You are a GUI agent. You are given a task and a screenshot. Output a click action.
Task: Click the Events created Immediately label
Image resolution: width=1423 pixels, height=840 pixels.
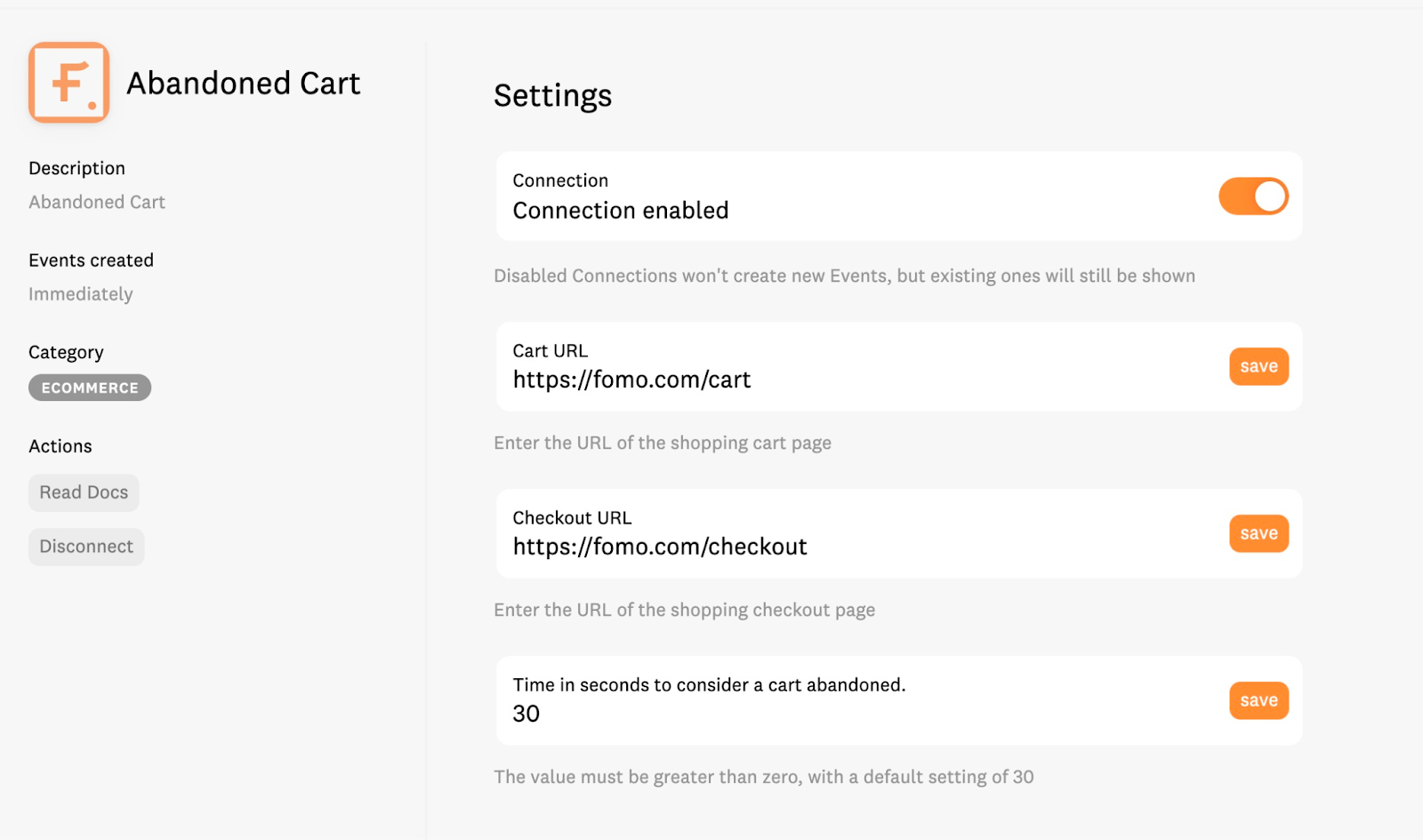click(x=80, y=293)
